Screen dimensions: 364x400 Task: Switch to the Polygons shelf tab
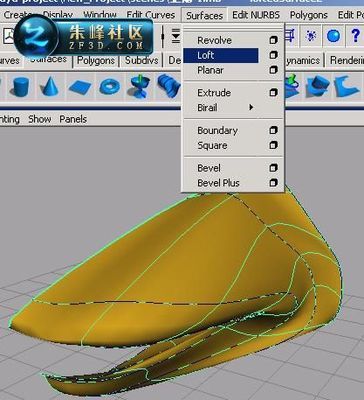click(x=96, y=61)
